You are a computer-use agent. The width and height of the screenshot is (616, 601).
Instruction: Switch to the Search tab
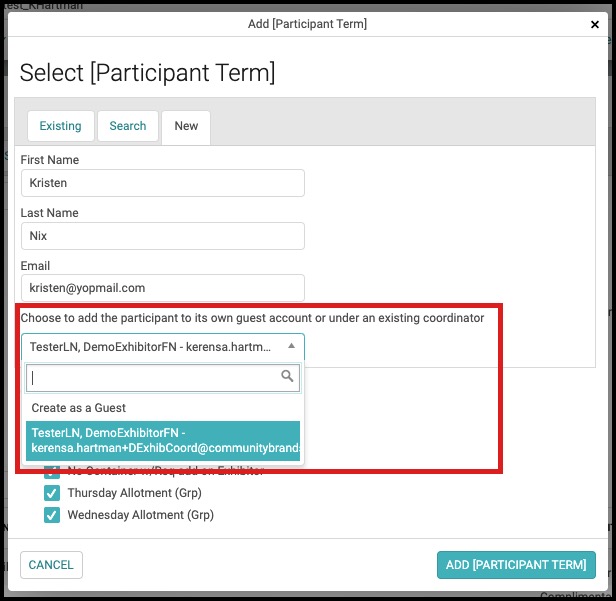pyautogui.click(x=128, y=126)
